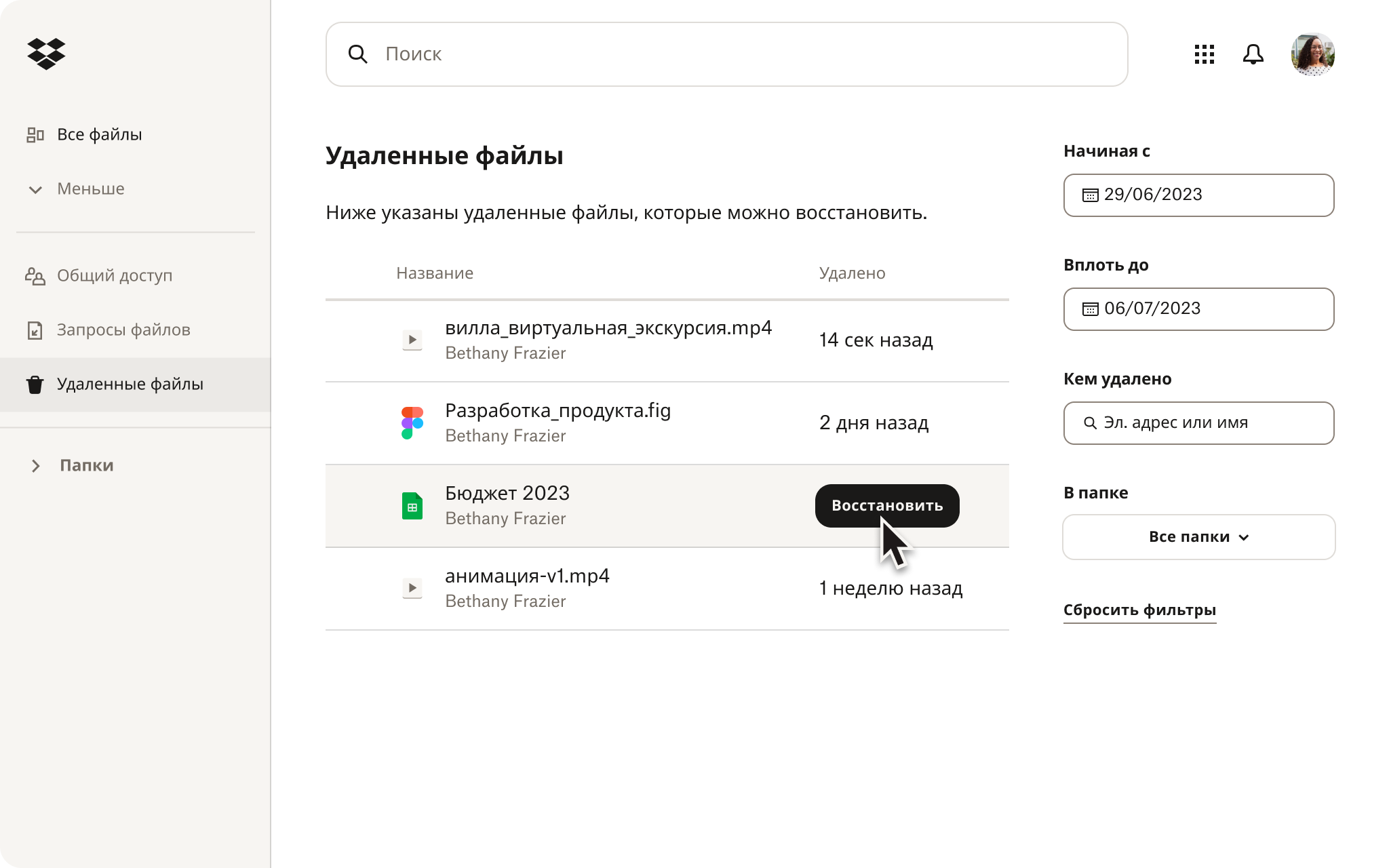Click calendar icon in Начиная с field
The width and height of the screenshot is (1389, 868).
click(x=1090, y=195)
